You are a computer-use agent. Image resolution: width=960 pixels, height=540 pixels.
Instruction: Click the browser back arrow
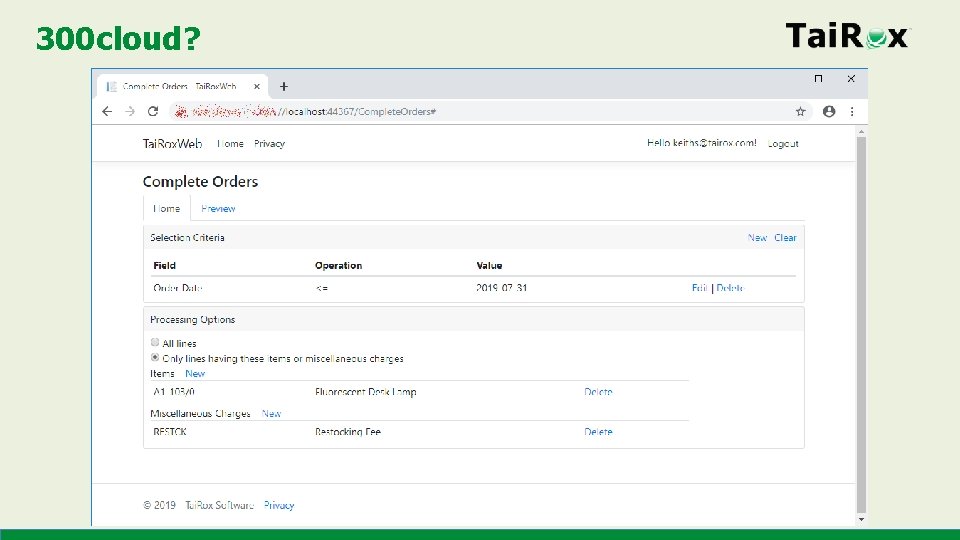[107, 111]
